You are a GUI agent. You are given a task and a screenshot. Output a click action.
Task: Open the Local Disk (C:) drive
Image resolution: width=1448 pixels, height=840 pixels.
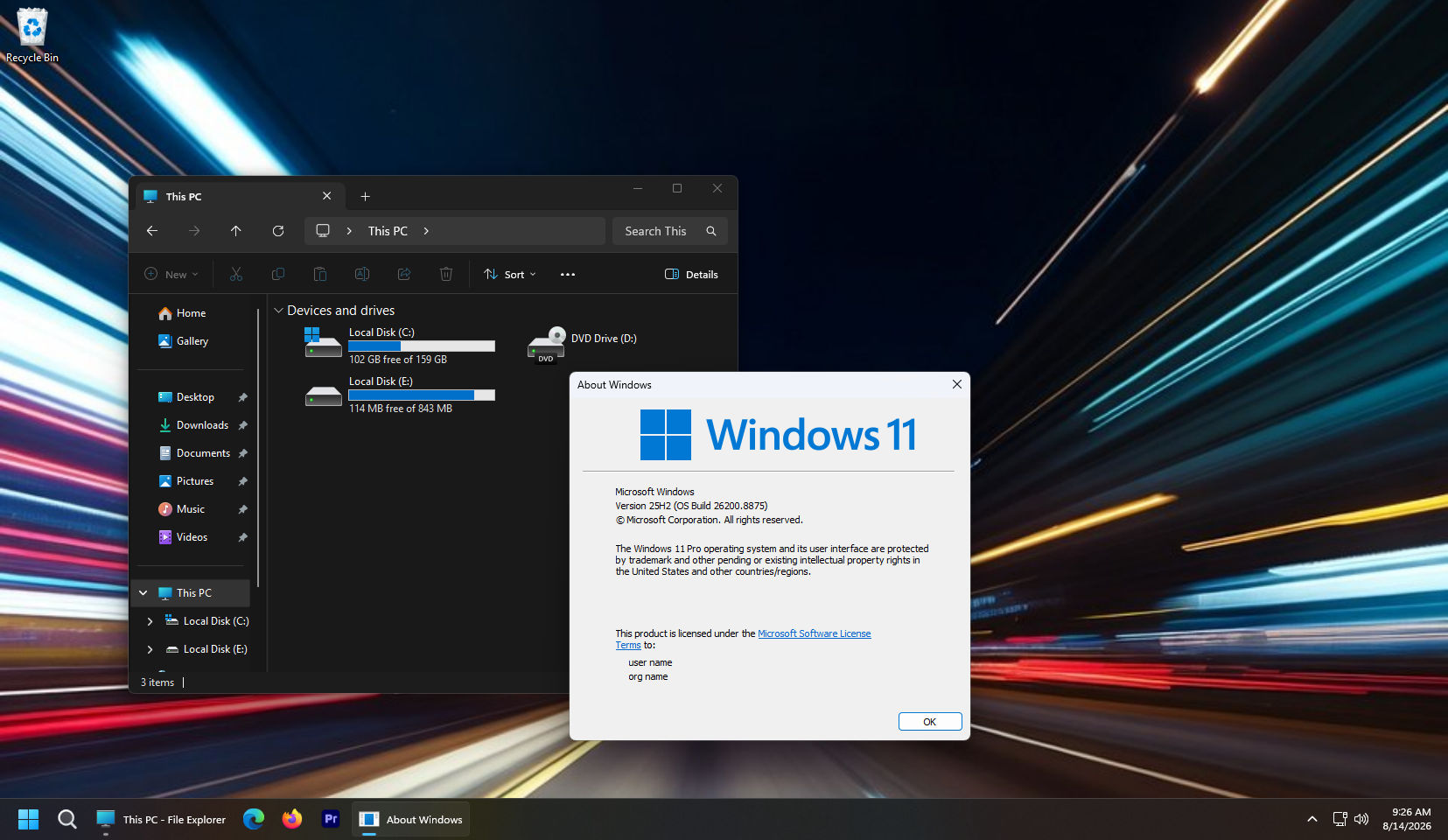(399, 346)
